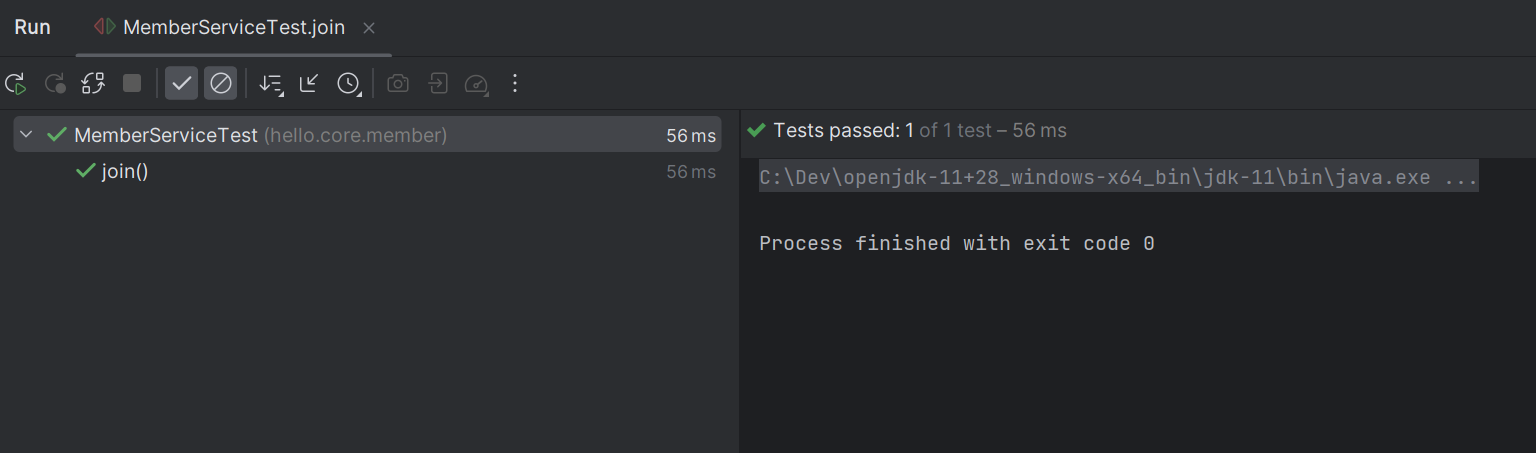Image resolution: width=1536 pixels, height=453 pixels.
Task: Click the Run tool window title
Action: tap(32, 28)
